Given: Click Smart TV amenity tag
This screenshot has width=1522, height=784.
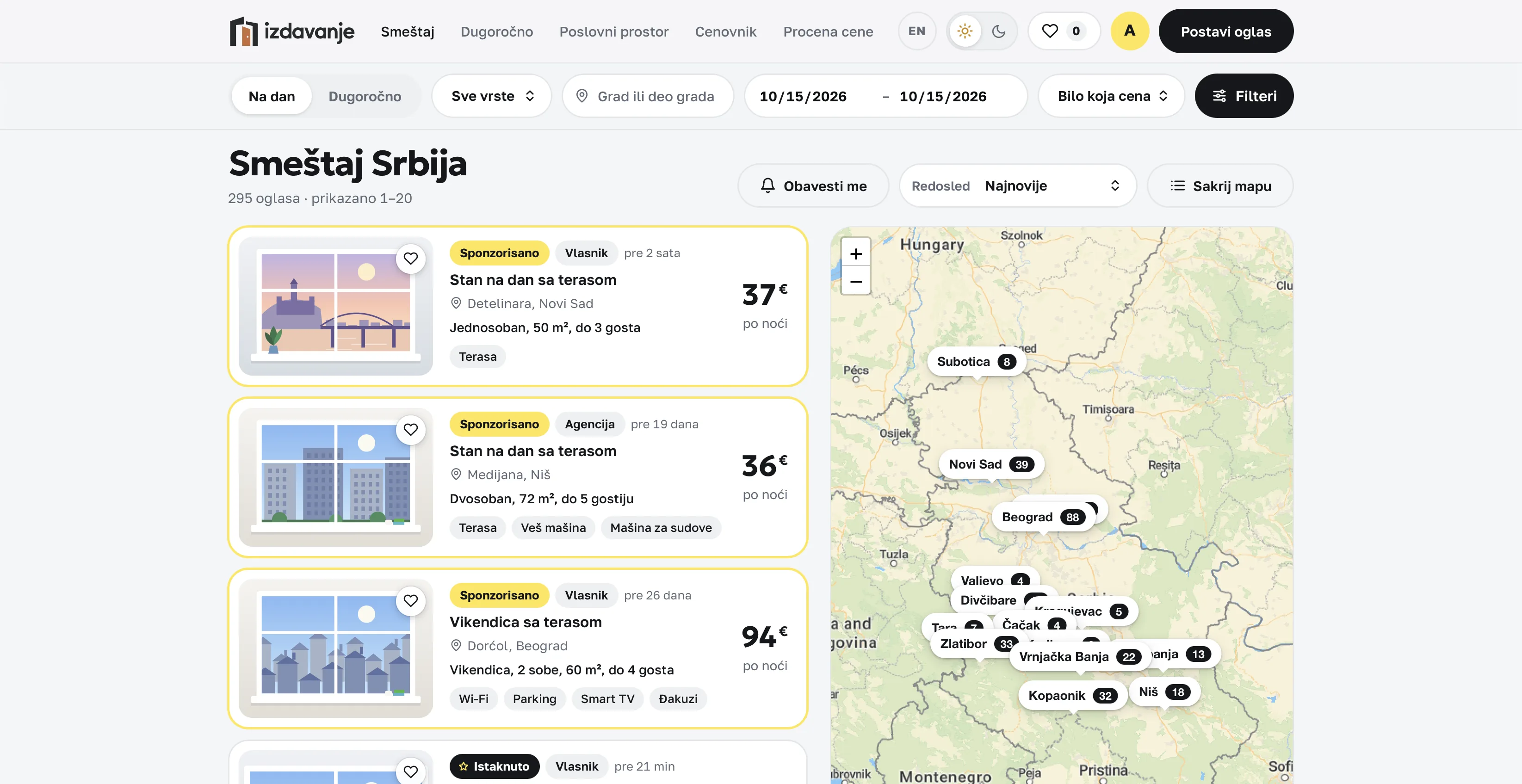Looking at the screenshot, I should point(607,699).
